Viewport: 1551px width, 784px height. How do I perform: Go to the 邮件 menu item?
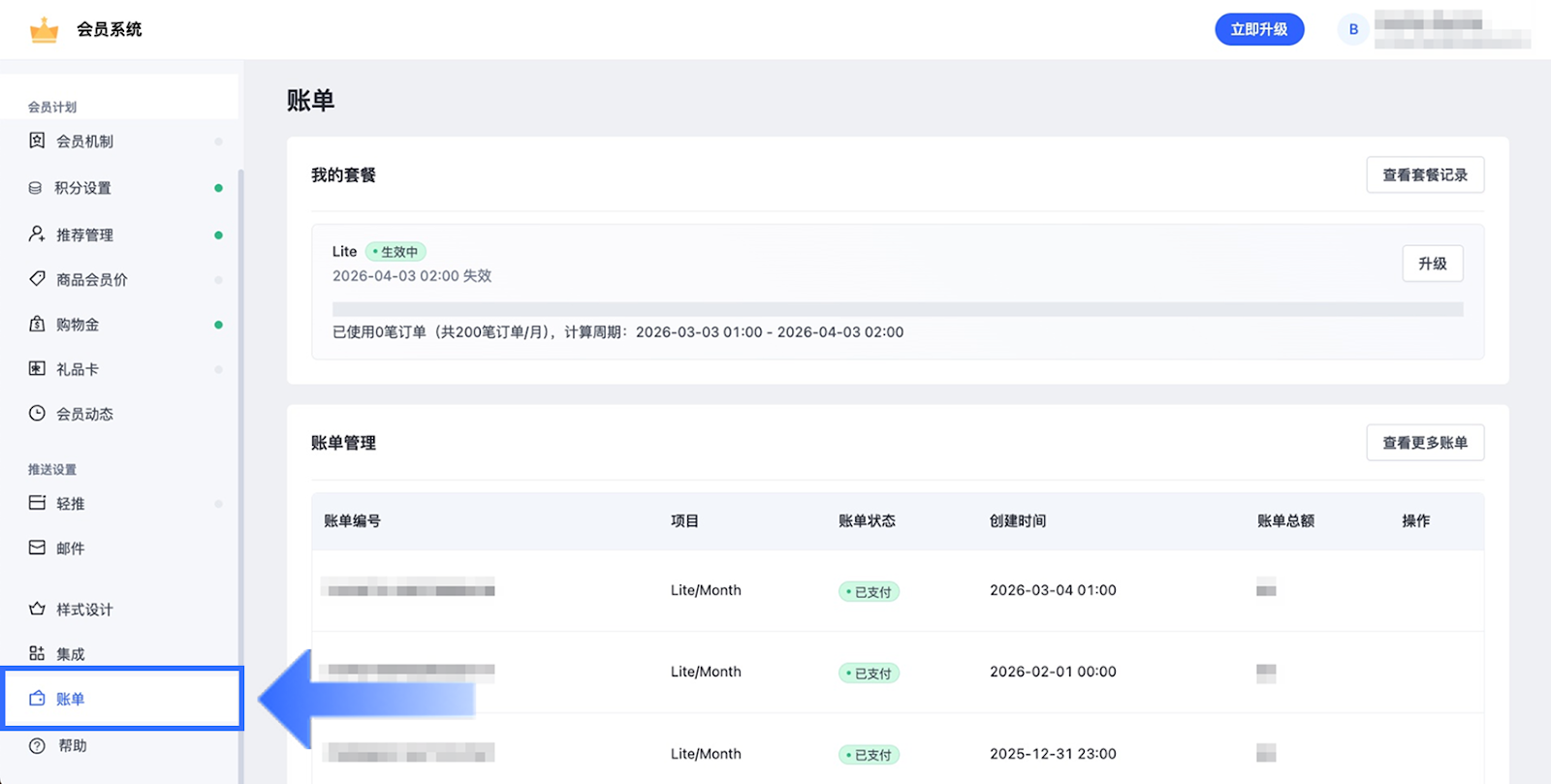pos(70,549)
